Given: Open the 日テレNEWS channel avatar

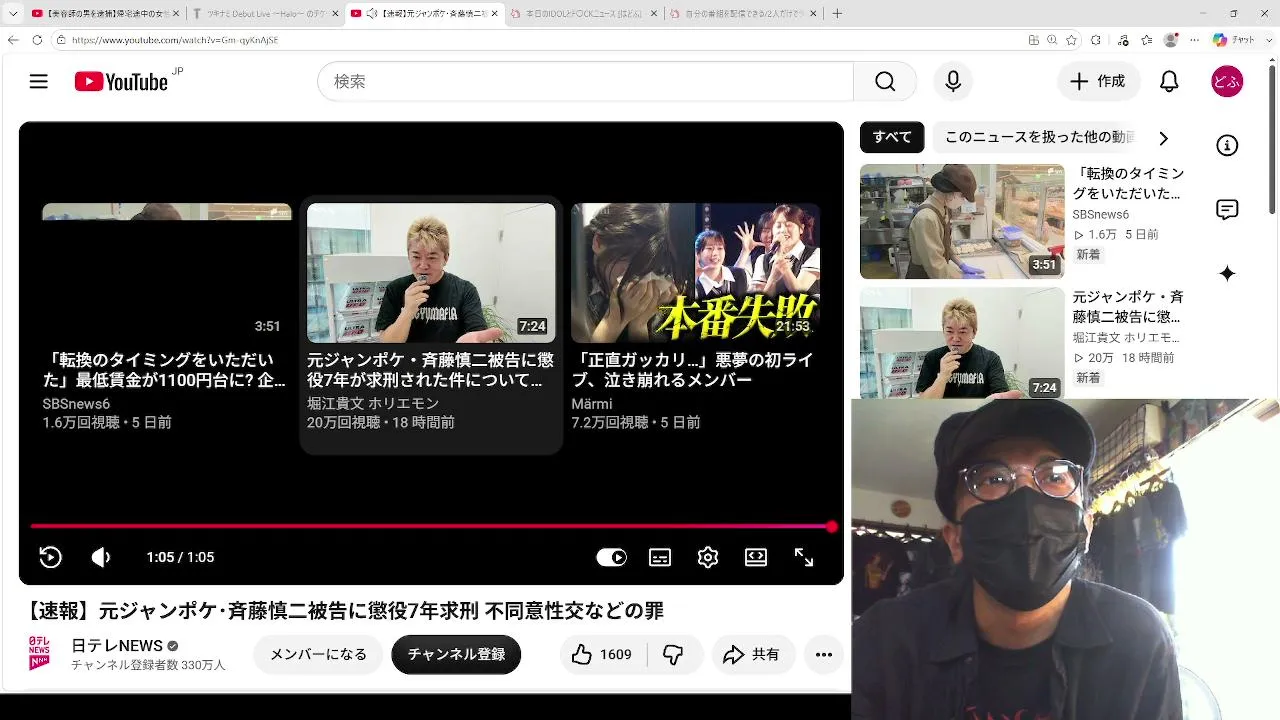Looking at the screenshot, I should (x=40, y=654).
